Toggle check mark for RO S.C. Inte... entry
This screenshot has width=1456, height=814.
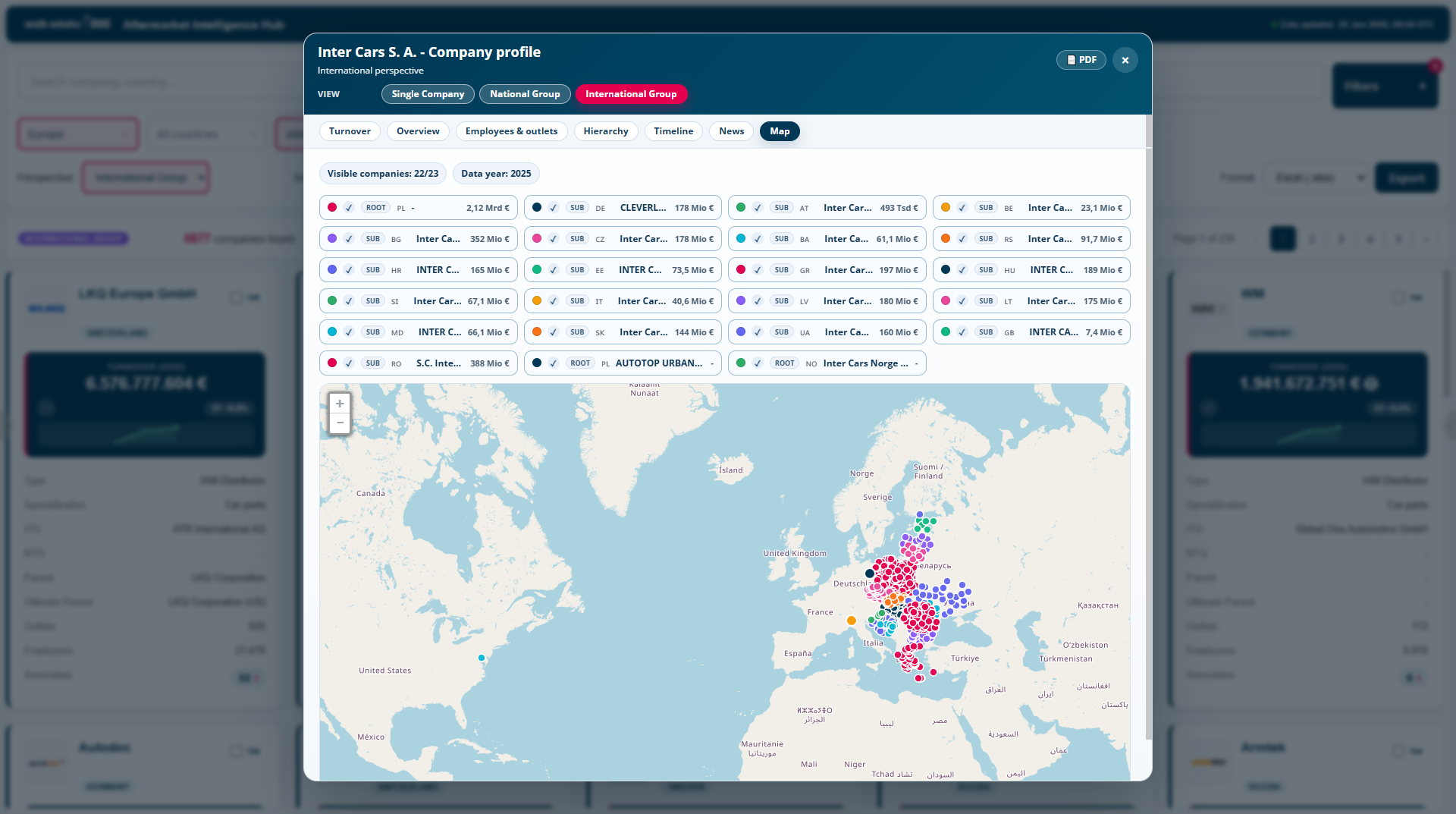349,363
